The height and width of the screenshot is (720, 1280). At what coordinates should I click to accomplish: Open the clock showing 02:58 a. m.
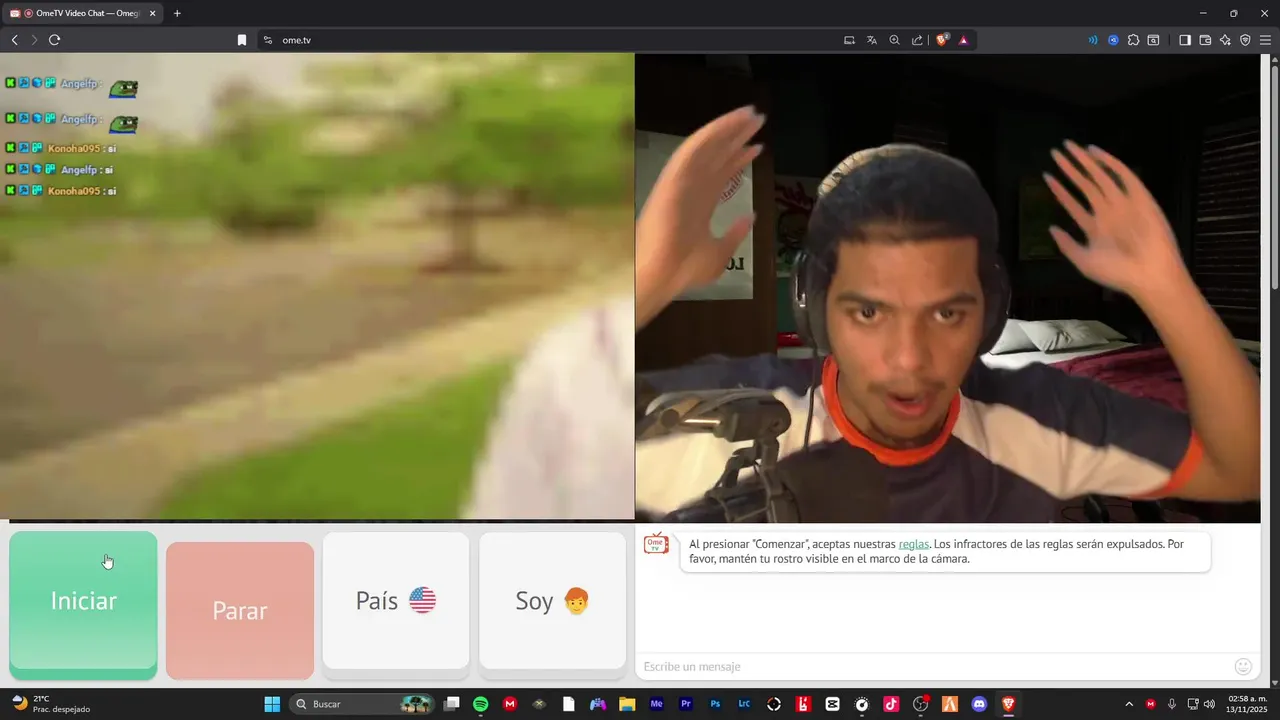pos(1247,704)
